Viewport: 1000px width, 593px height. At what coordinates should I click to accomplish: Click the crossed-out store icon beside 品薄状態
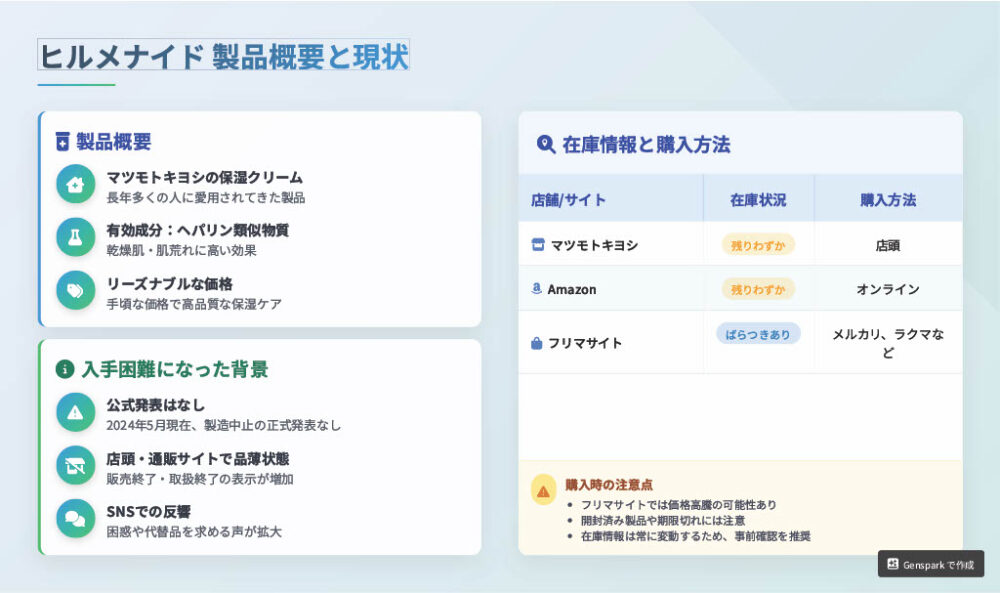pos(75,465)
